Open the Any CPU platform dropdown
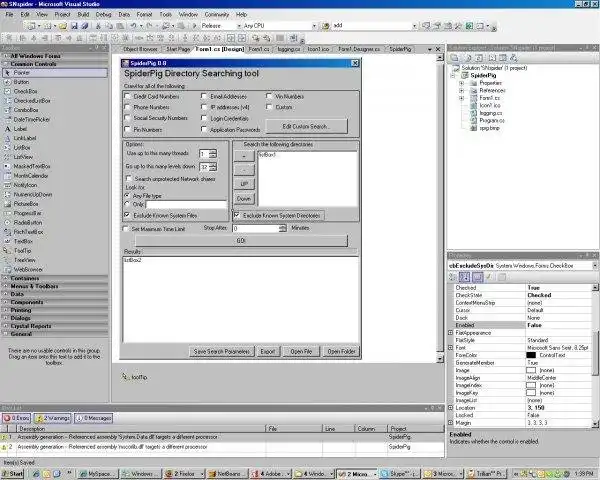This screenshot has width=600, height=480. tap(314, 26)
